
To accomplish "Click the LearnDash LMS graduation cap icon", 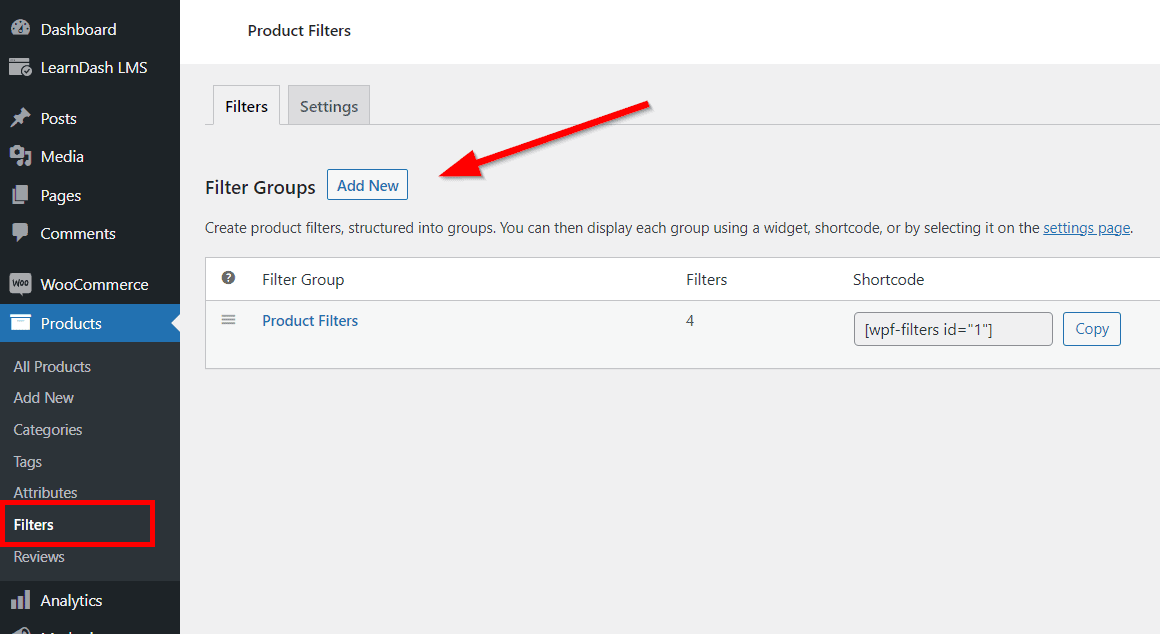I will click(x=19, y=67).
